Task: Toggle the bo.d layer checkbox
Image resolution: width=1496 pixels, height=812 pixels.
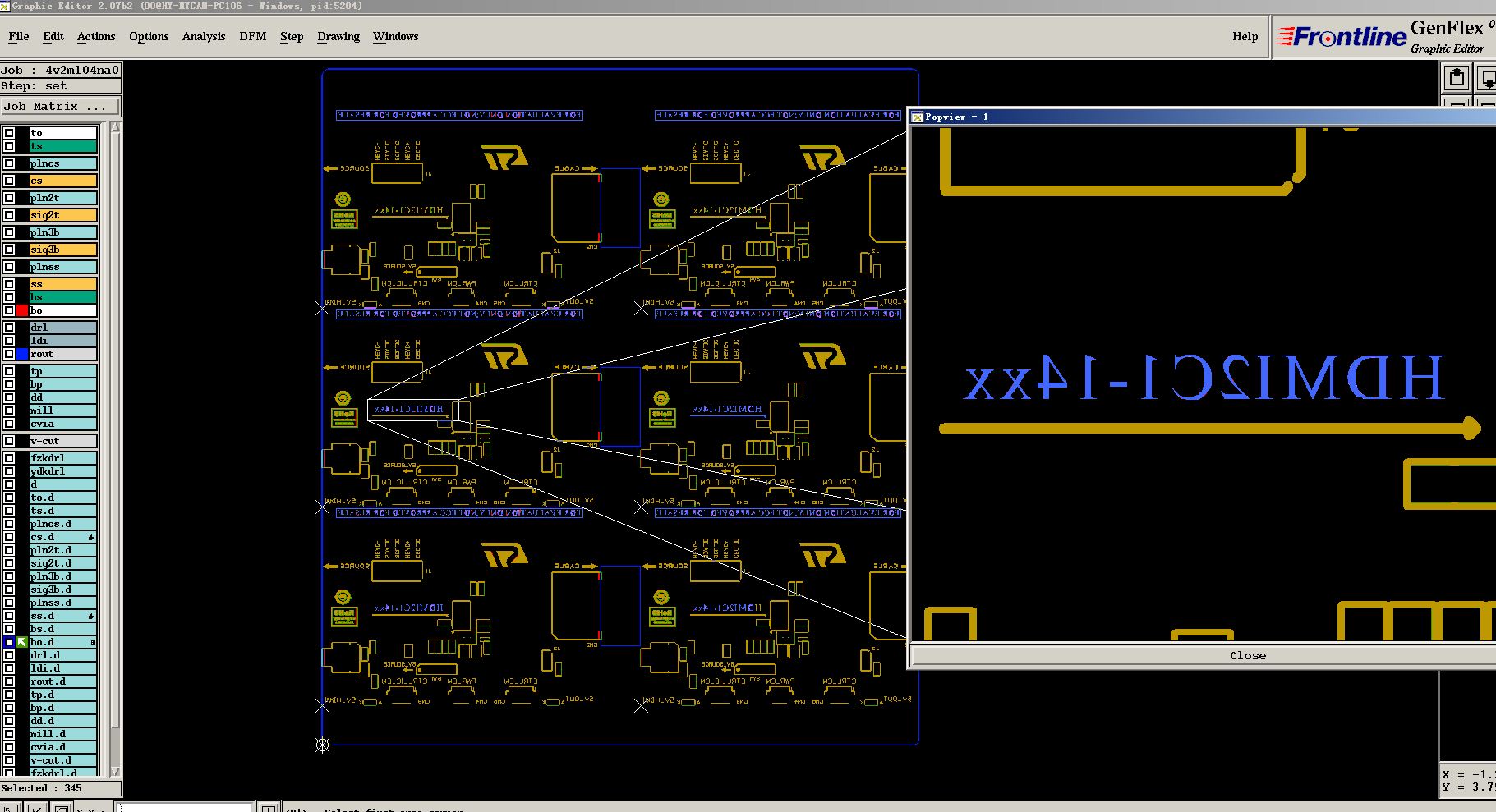Action: [9, 642]
